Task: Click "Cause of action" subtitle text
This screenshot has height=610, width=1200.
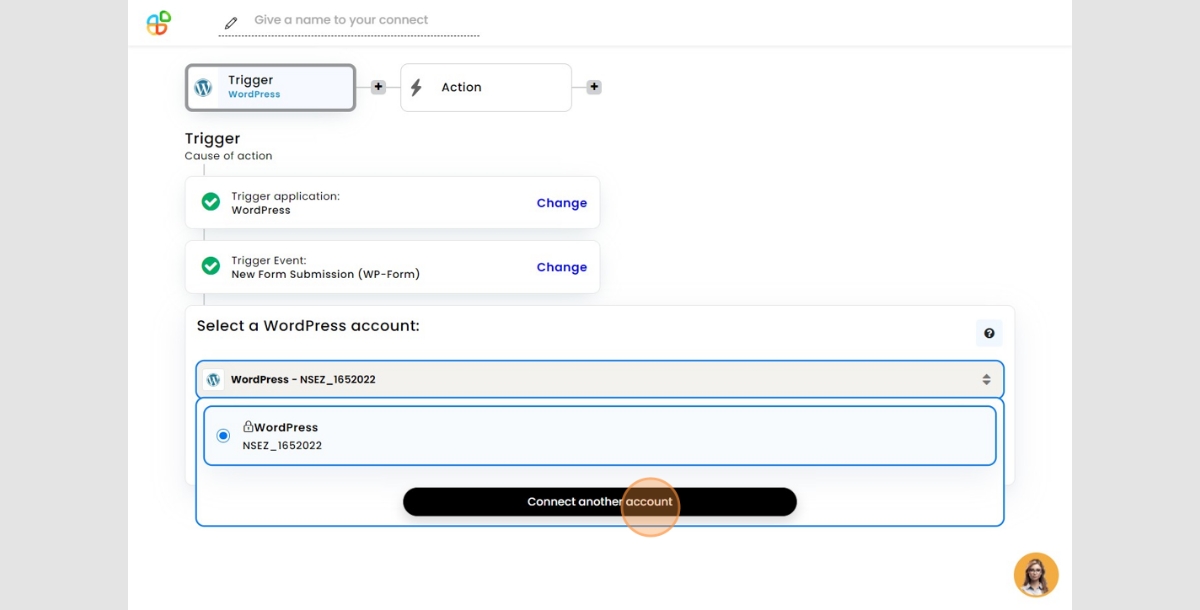Action: pos(228,156)
